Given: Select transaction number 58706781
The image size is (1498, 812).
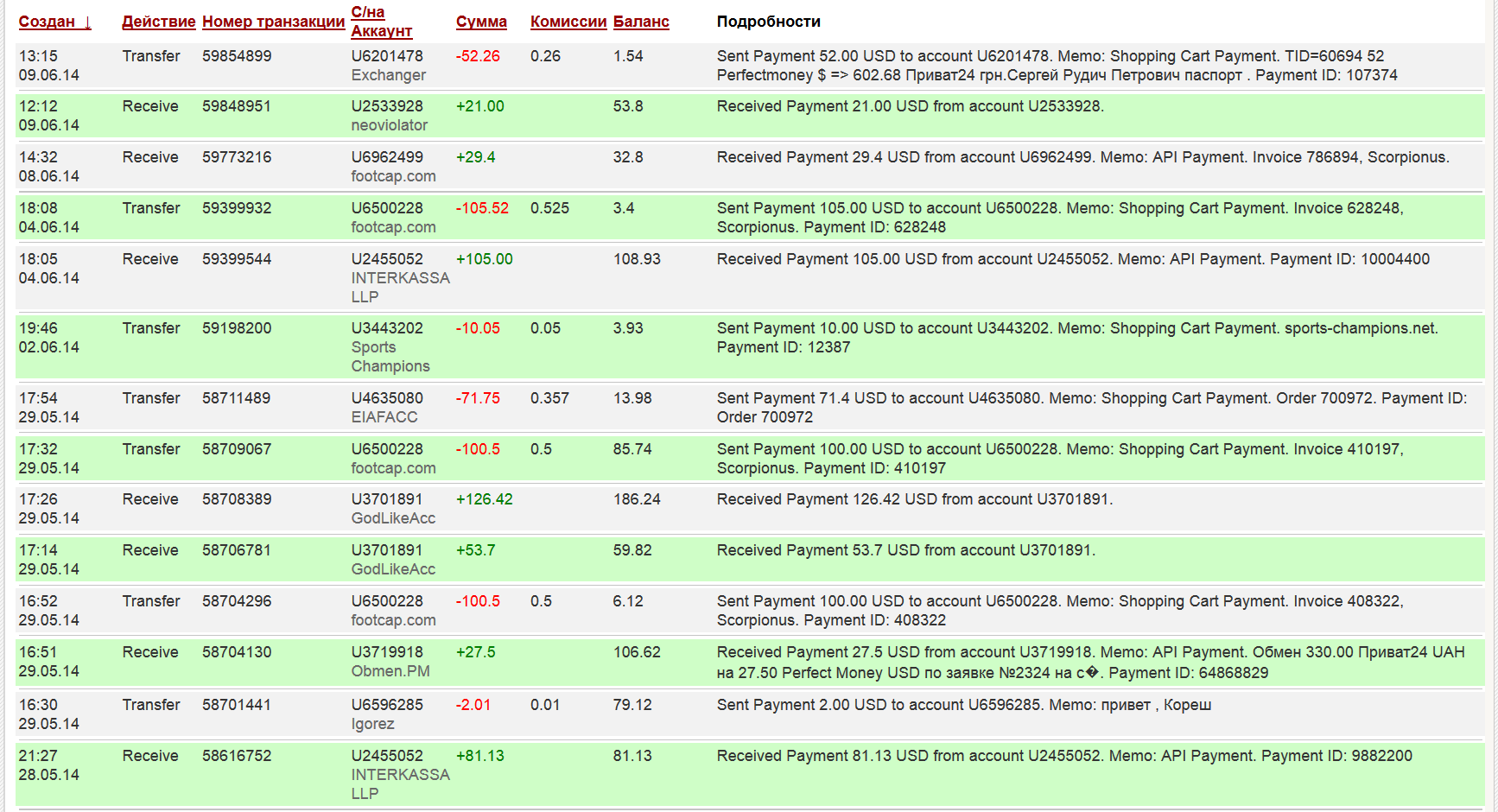Looking at the screenshot, I should [x=237, y=550].
